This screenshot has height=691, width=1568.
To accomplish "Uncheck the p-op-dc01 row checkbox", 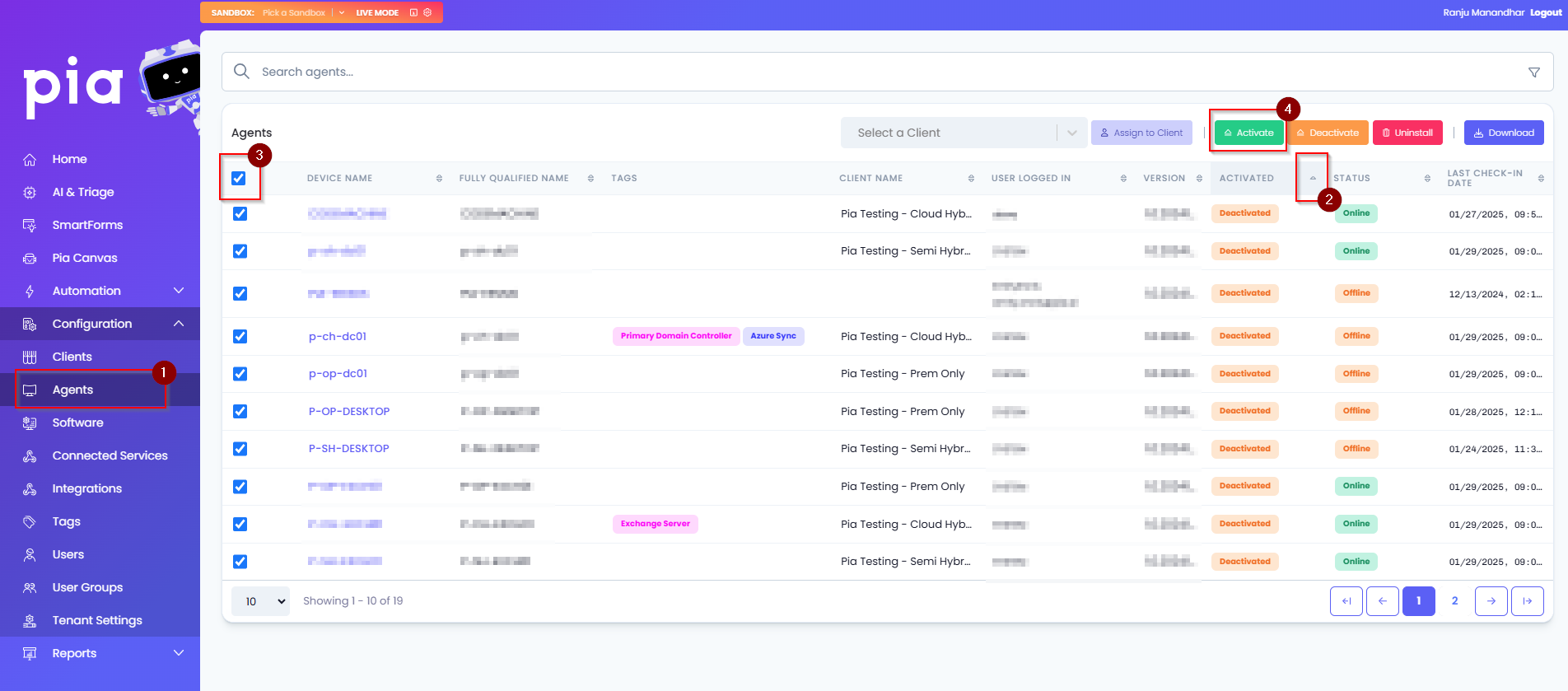I will 240,374.
